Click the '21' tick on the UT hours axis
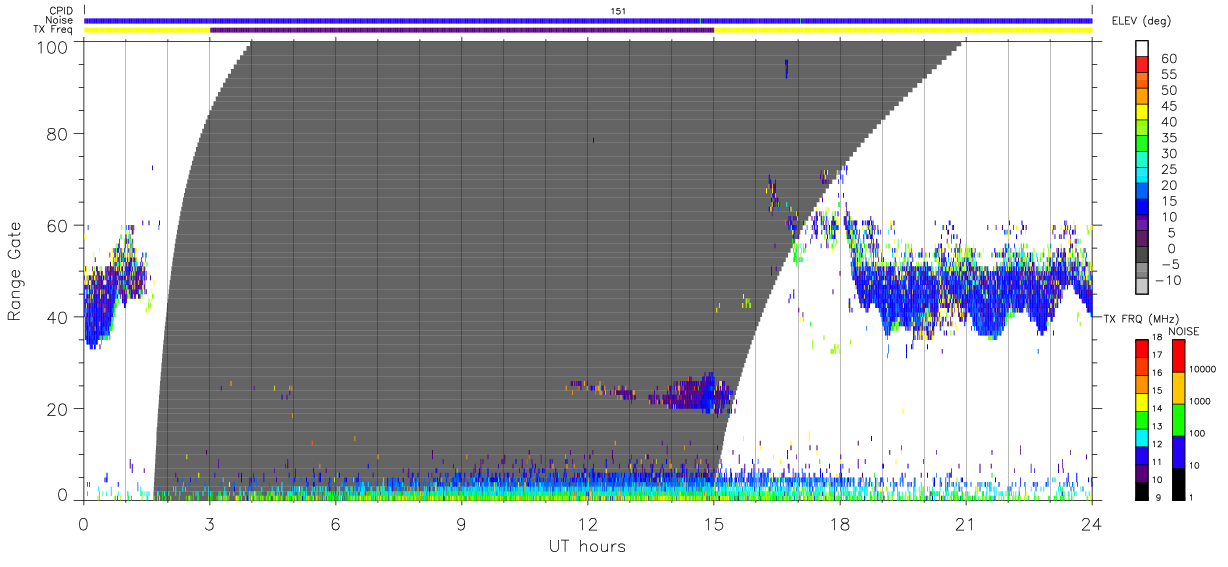 coord(965,523)
